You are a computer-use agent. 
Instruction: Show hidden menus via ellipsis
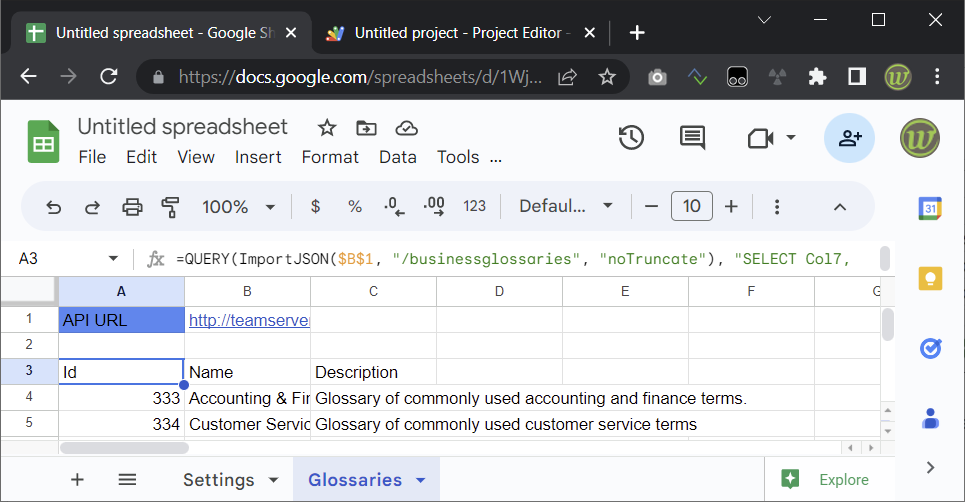496,161
